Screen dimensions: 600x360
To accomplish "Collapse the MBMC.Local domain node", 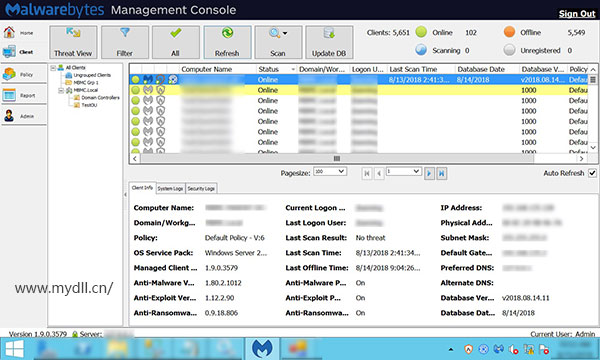I will click(x=61, y=91).
